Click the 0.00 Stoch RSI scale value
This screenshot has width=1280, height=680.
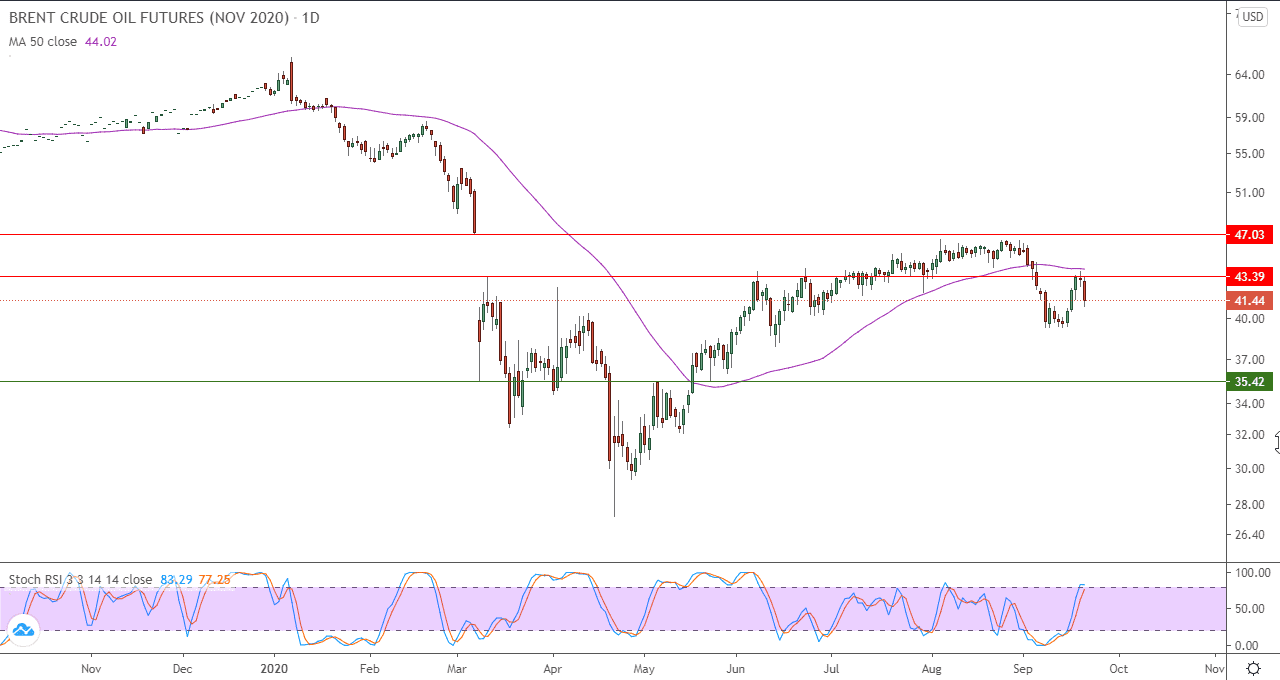pyautogui.click(x=1248, y=646)
